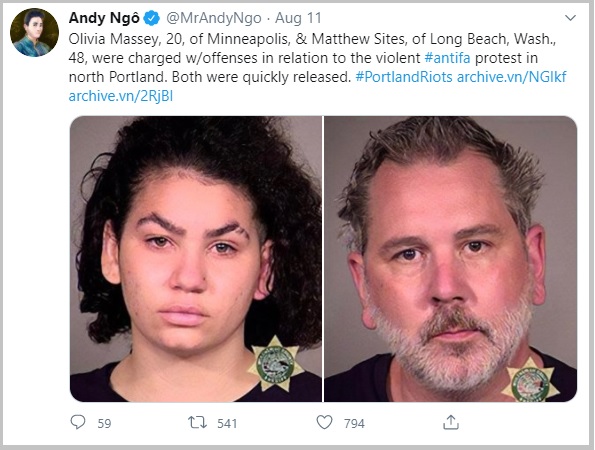Open the round profile avatar
This screenshot has height=450, width=595.
click(34, 33)
